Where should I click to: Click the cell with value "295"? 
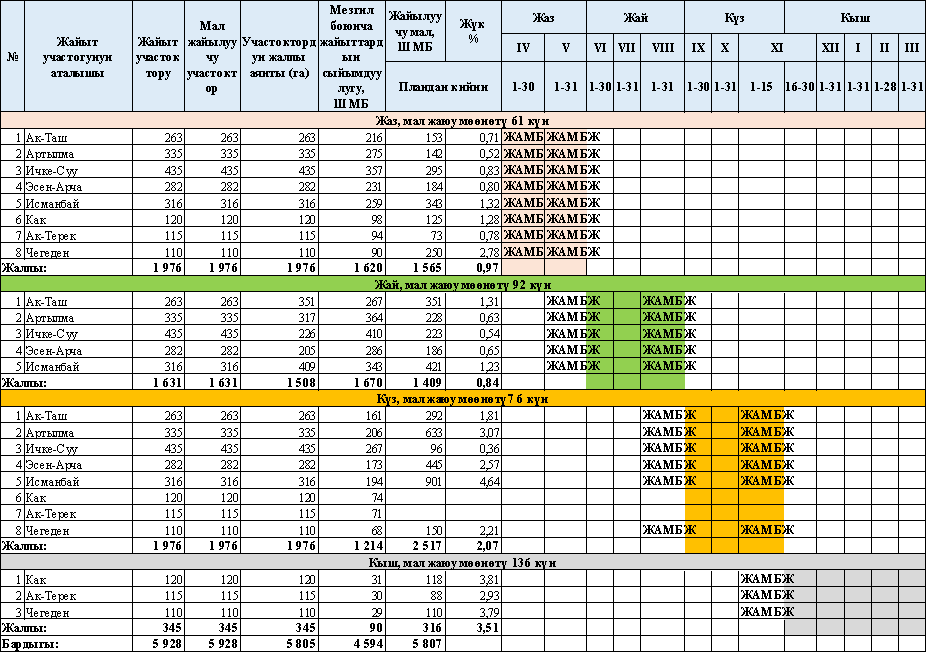click(415, 170)
